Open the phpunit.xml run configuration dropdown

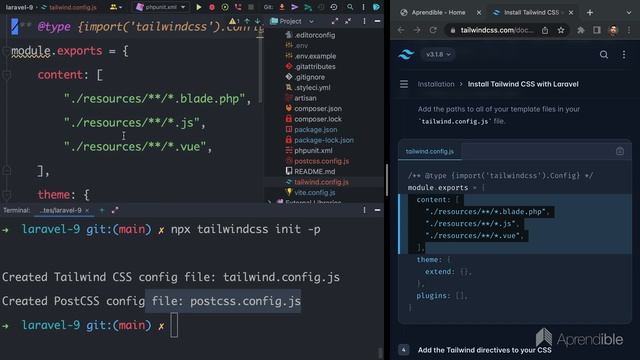coord(161,7)
